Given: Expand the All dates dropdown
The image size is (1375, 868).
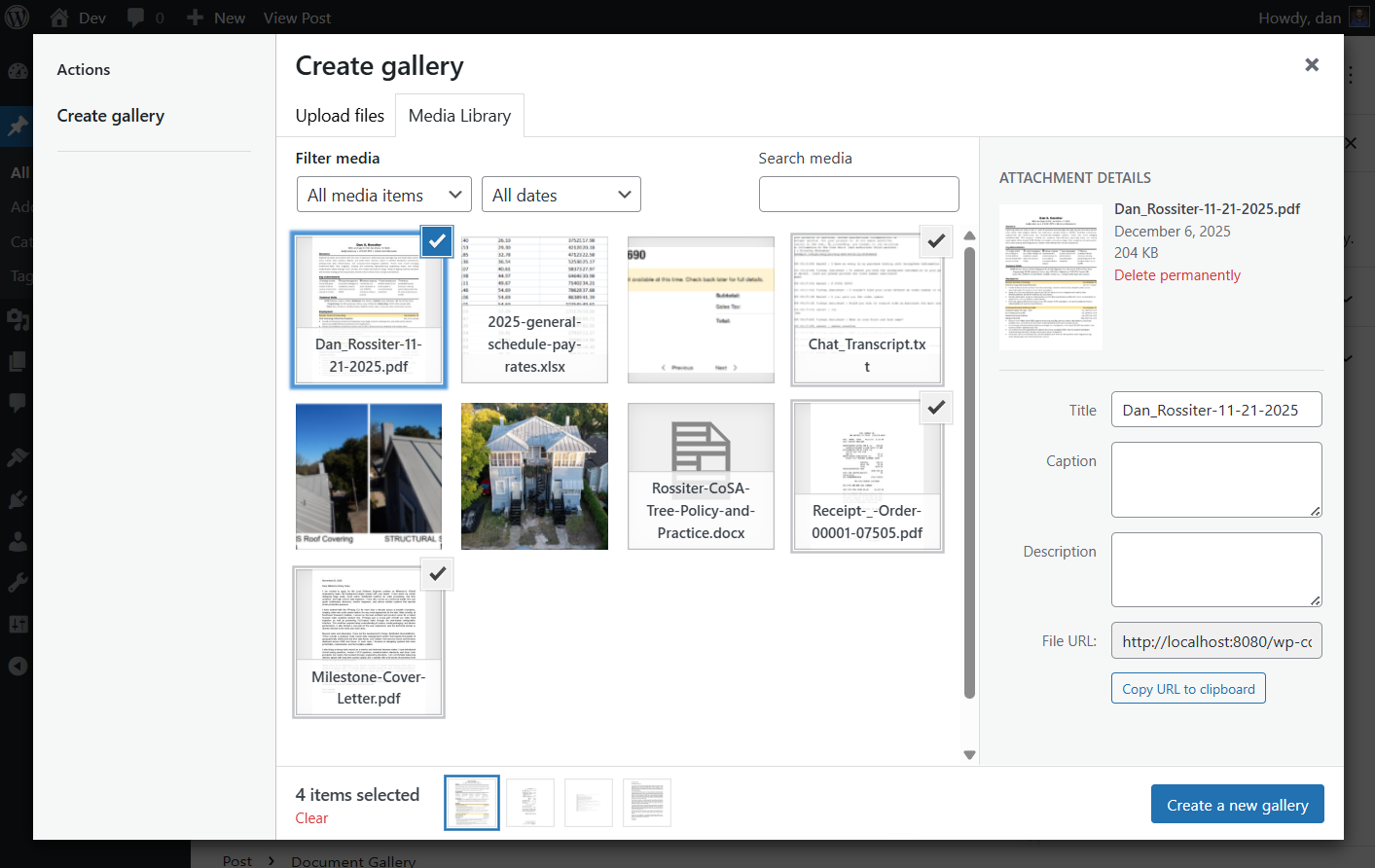Looking at the screenshot, I should (x=561, y=194).
